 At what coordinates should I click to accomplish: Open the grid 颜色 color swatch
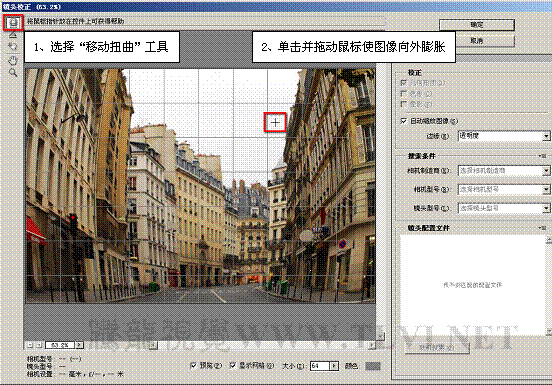373,366
